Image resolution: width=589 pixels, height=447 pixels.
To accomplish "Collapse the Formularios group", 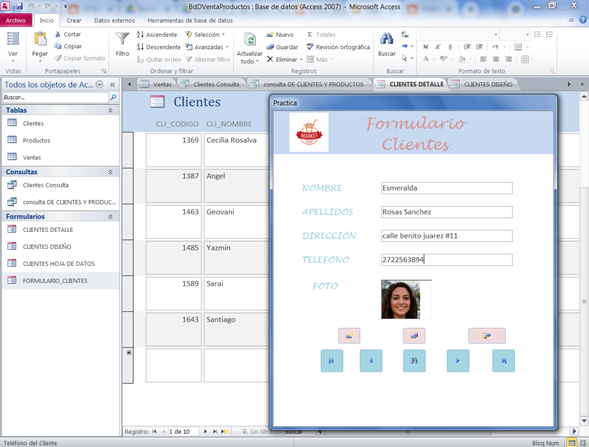I will click(110, 217).
